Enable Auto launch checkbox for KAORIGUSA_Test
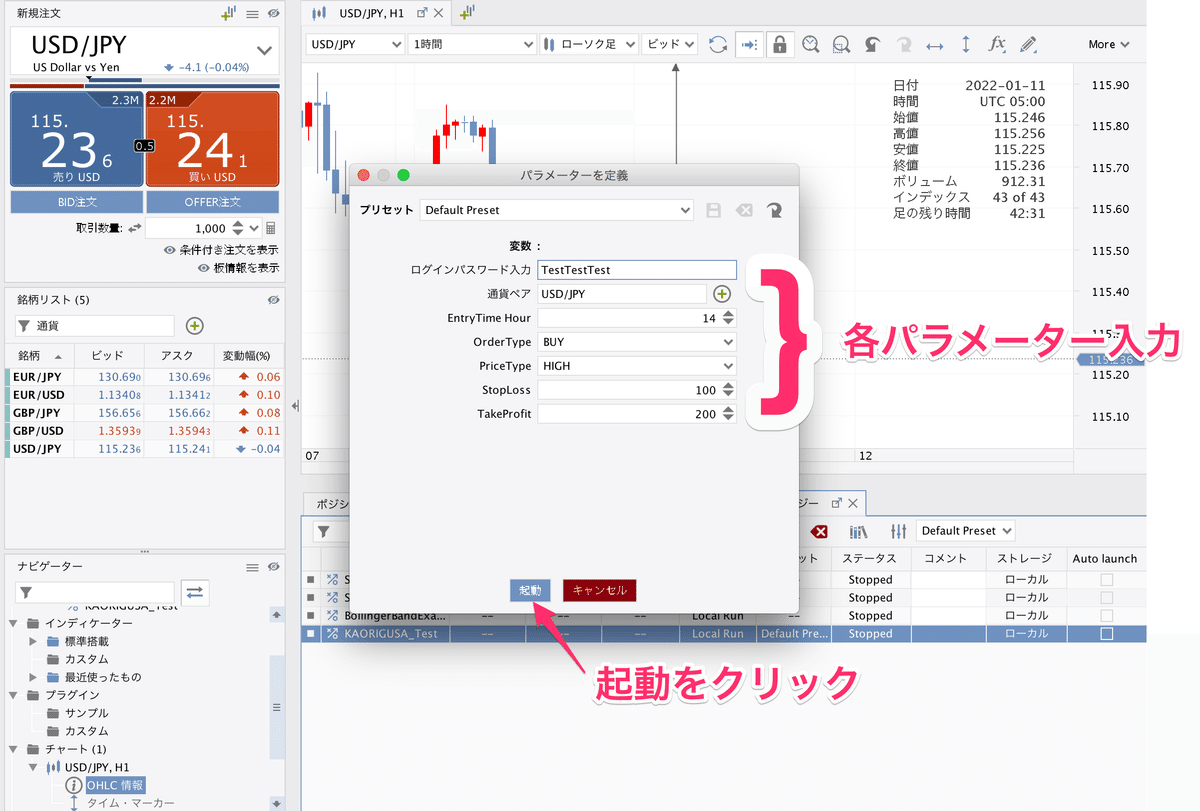 1106,634
